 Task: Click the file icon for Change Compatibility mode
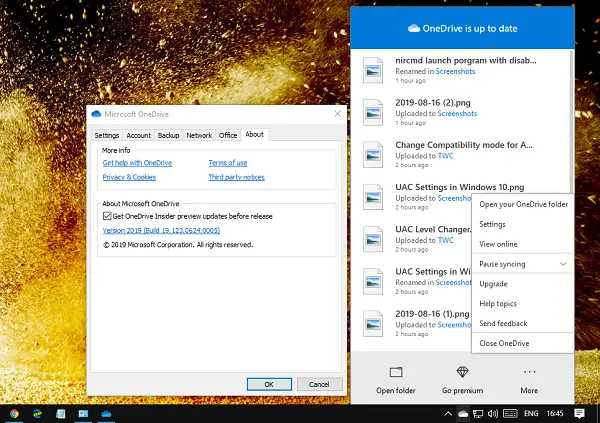tap(373, 155)
